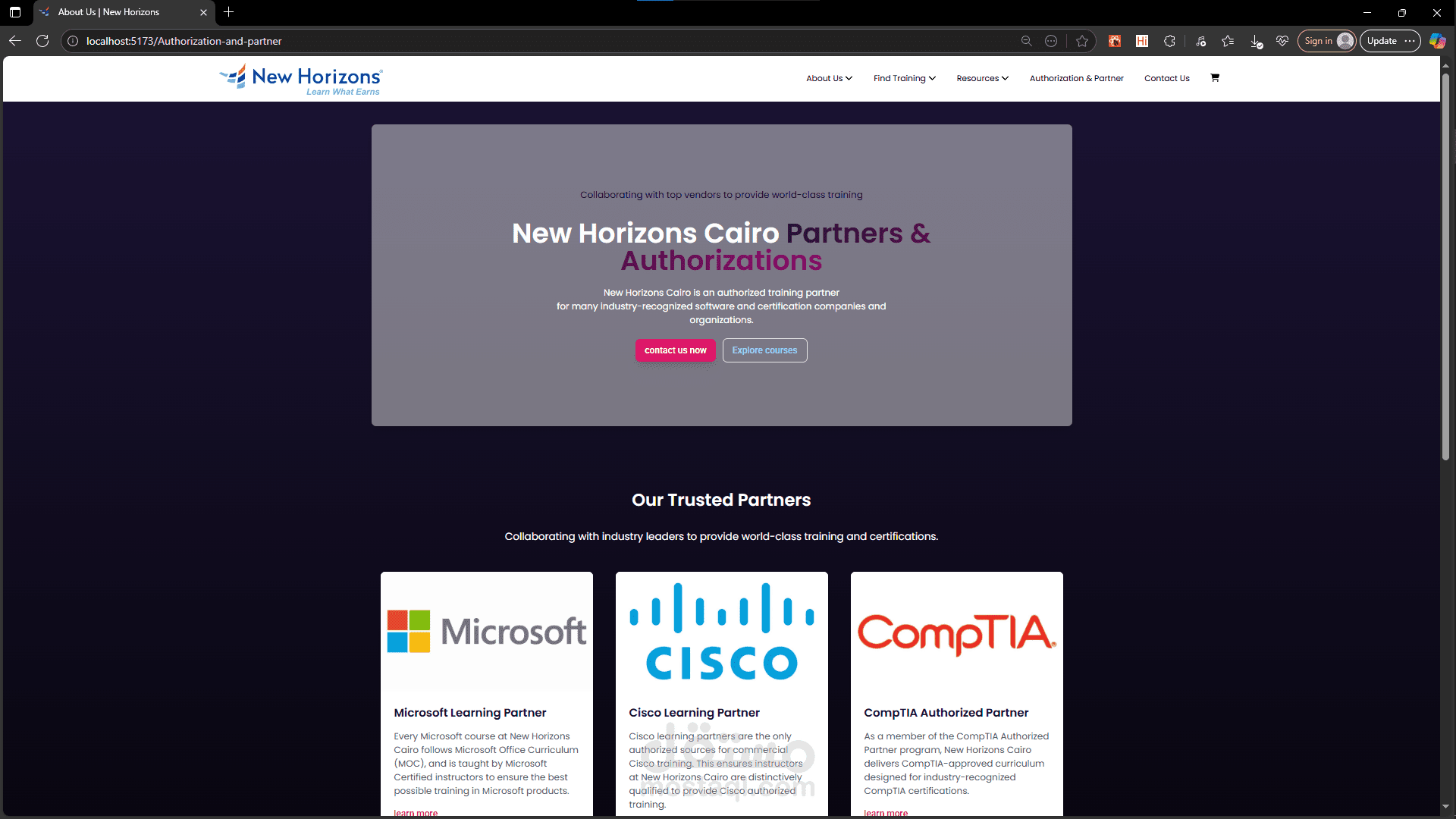Open browser essentials heartbeat icon

[1282, 41]
